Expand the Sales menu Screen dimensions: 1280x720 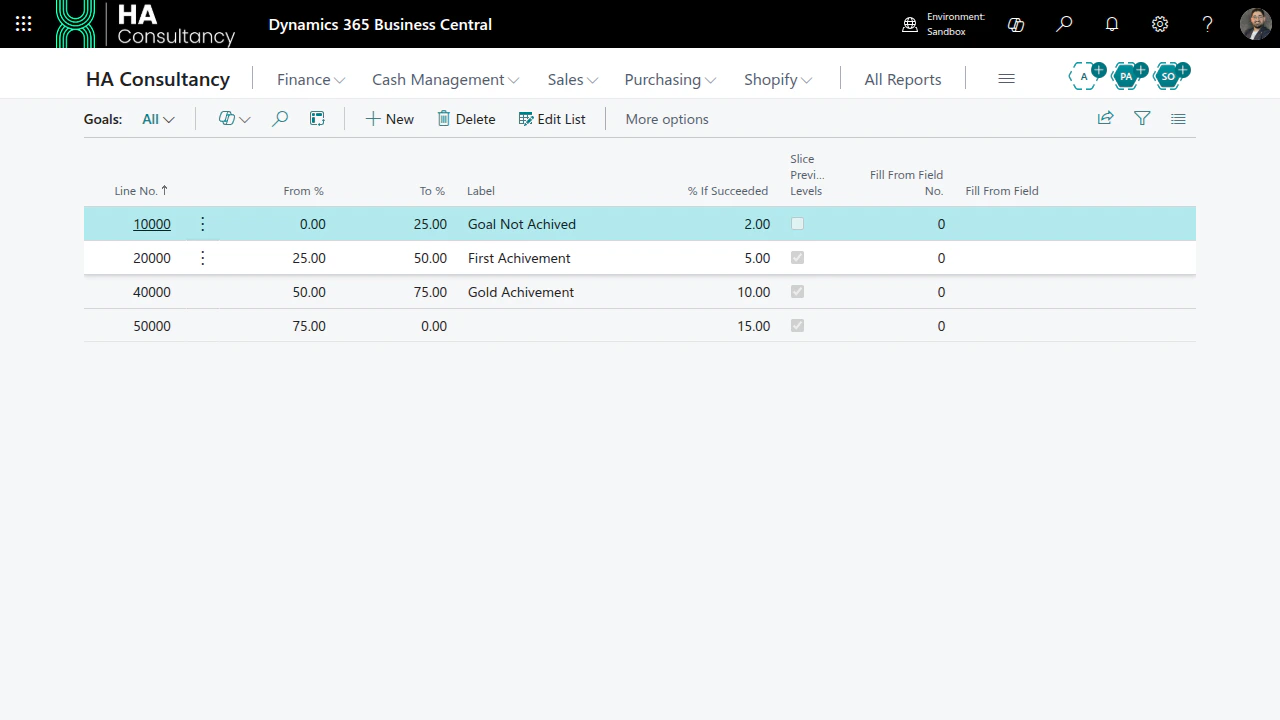point(572,79)
